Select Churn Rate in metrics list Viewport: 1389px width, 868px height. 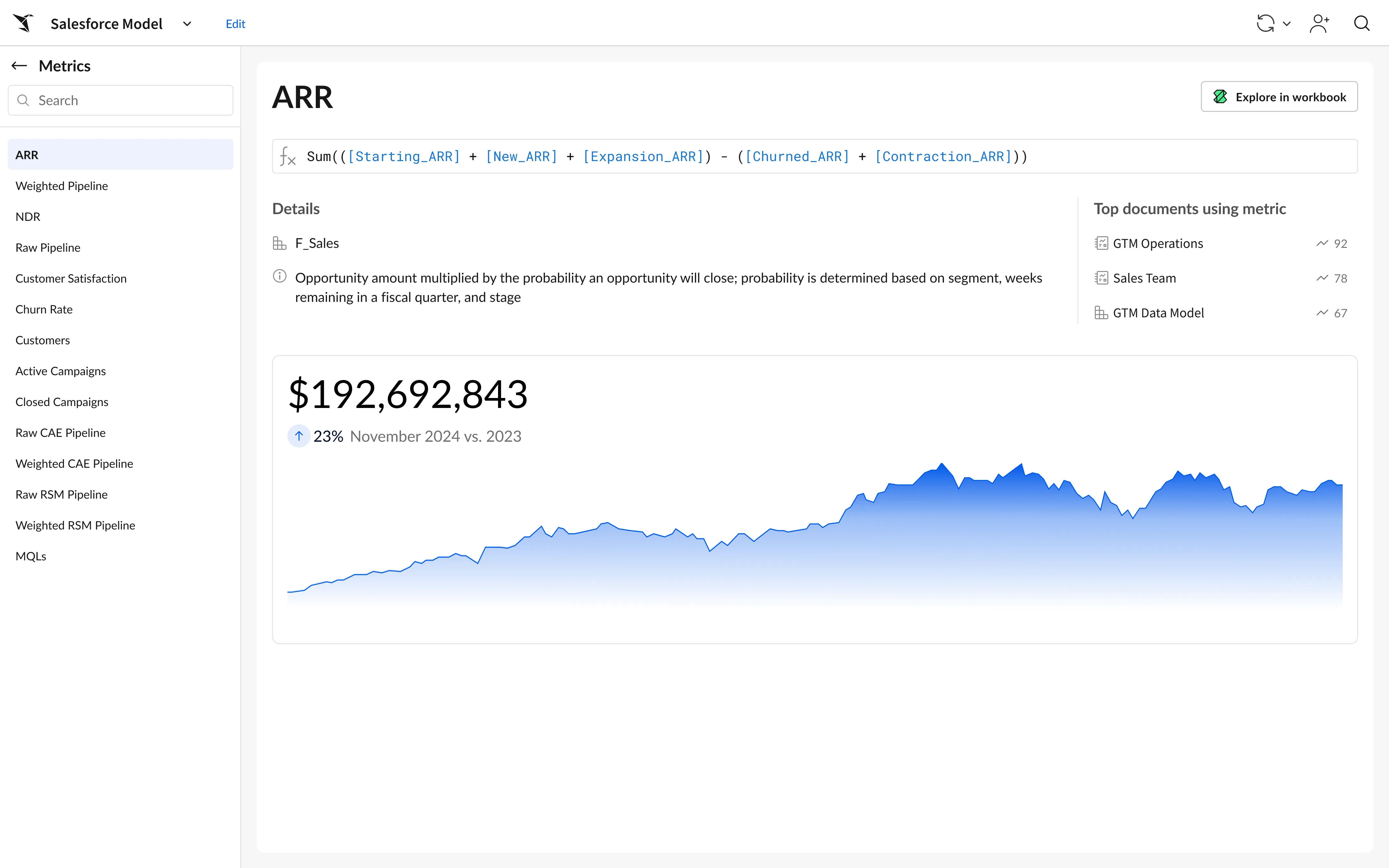(44, 309)
